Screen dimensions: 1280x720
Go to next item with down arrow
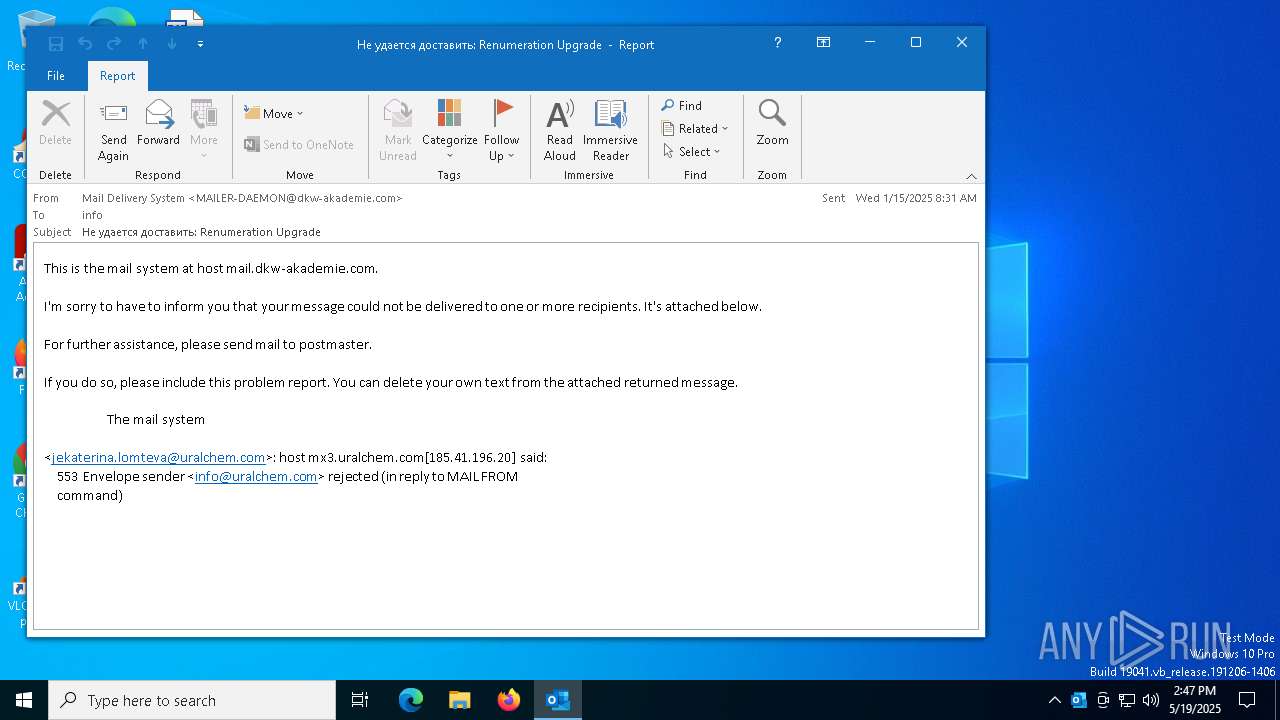tap(172, 44)
